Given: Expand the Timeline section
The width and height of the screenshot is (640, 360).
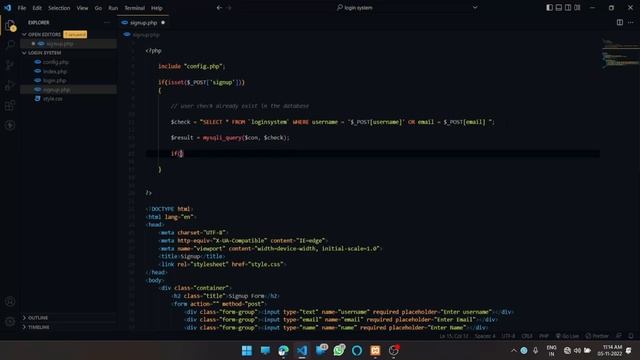Looking at the screenshot, I should [39, 327].
